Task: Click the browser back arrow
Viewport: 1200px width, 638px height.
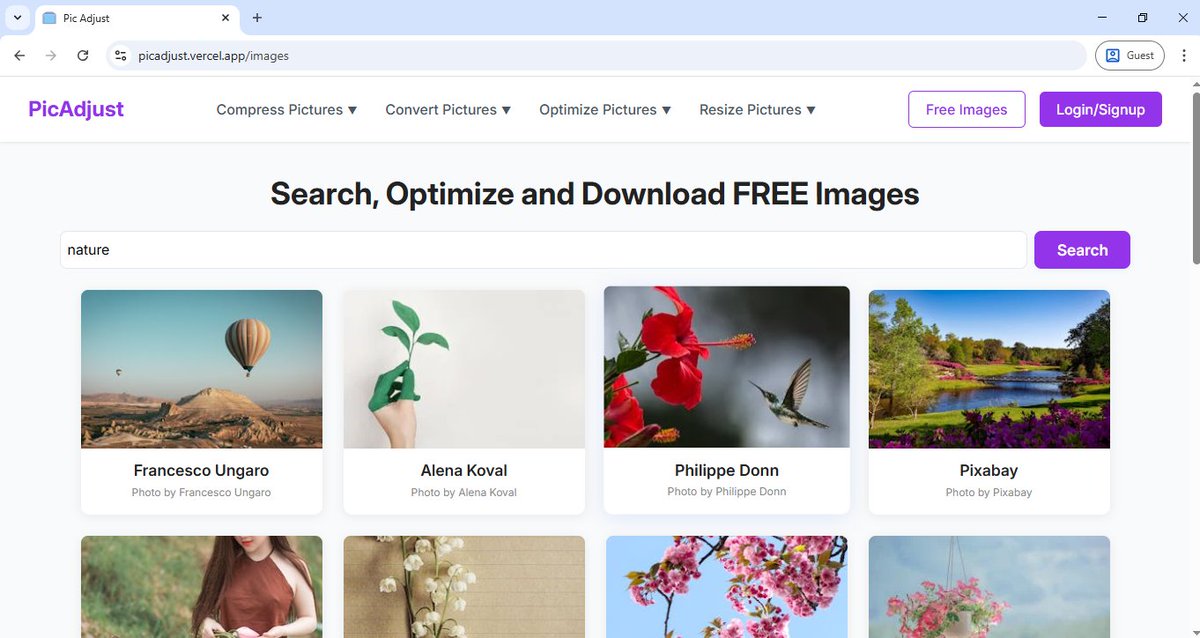Action: 20,56
